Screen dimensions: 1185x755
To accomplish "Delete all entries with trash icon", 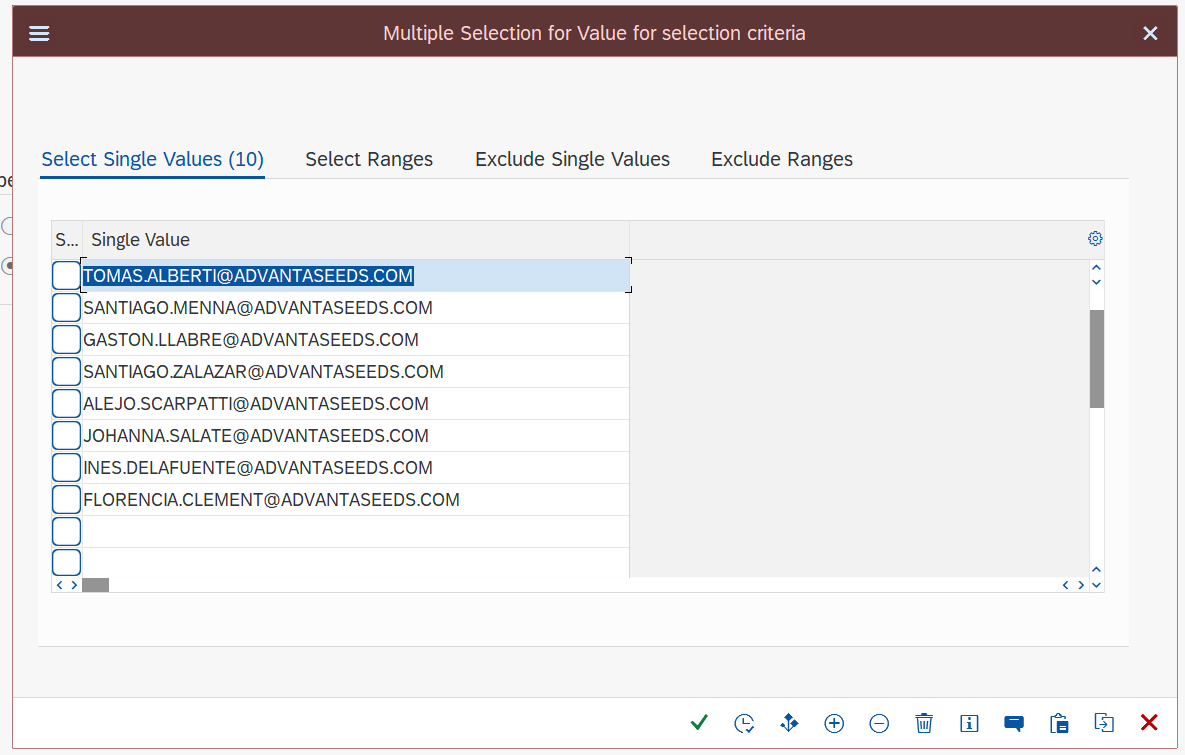I will coord(924,723).
